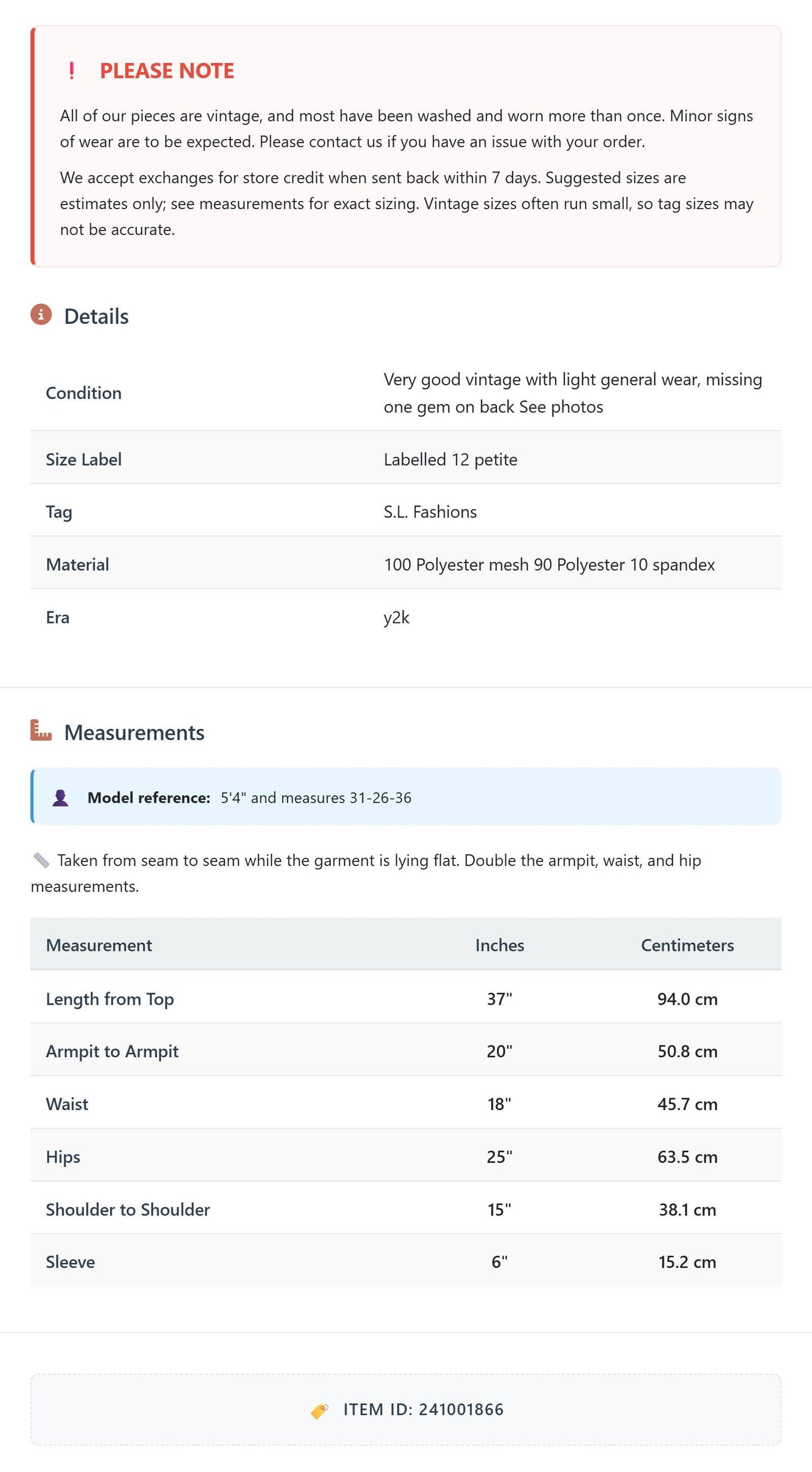
Task: Click the ITEM ID 241001866 text
Action: coord(424,1410)
